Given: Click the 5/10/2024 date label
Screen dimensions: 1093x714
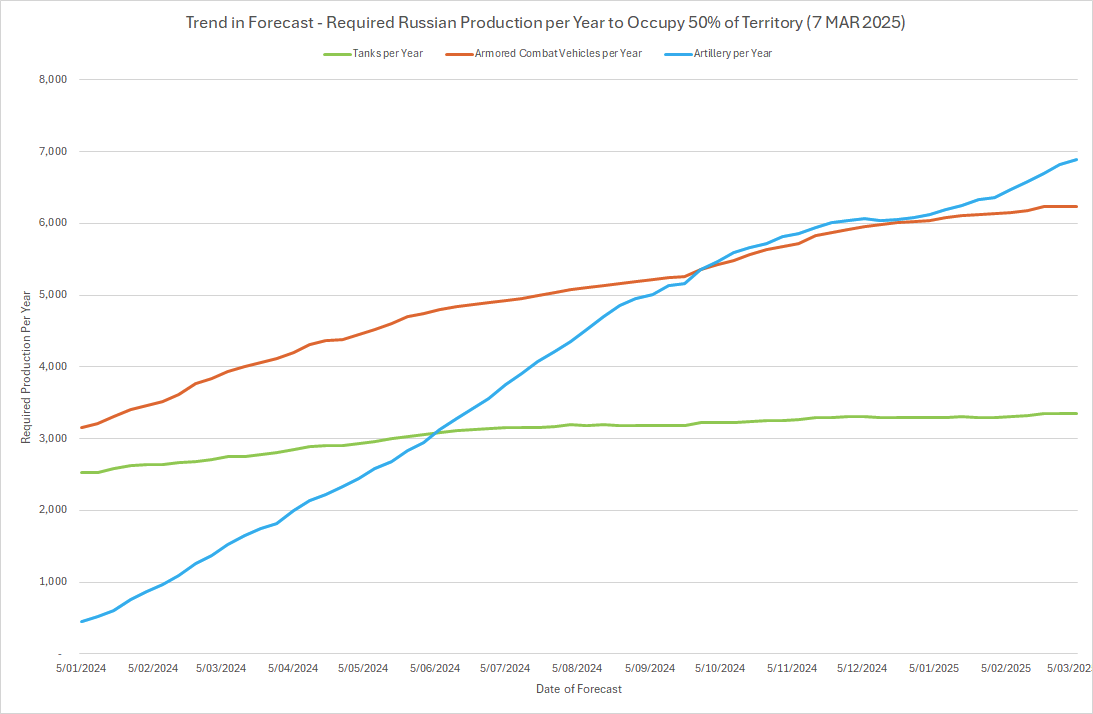Looking at the screenshot, I should [x=720, y=668].
